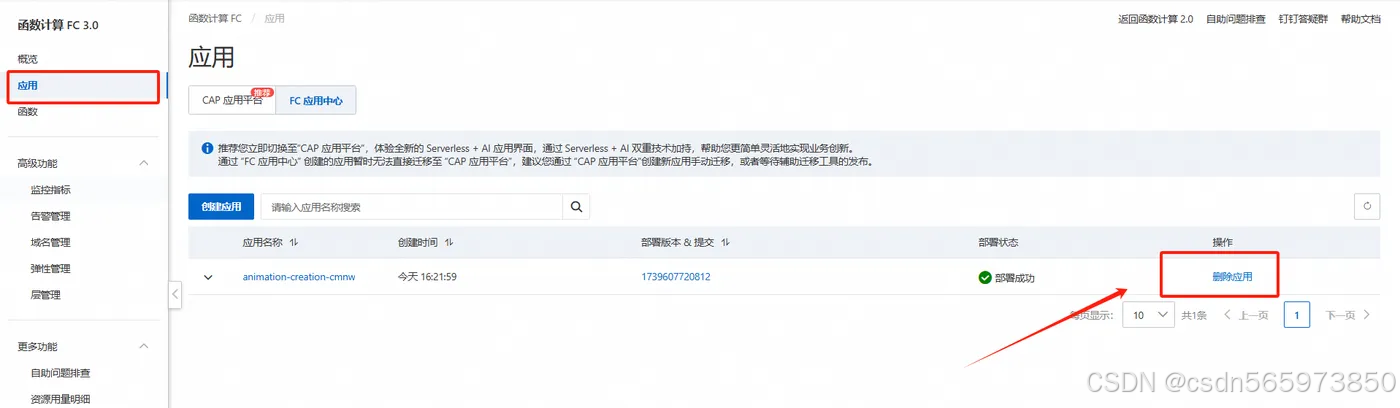Screen dimensions: 1400x408
Task: Sort by 部署版本 & 提交 column
Action: coord(725,243)
